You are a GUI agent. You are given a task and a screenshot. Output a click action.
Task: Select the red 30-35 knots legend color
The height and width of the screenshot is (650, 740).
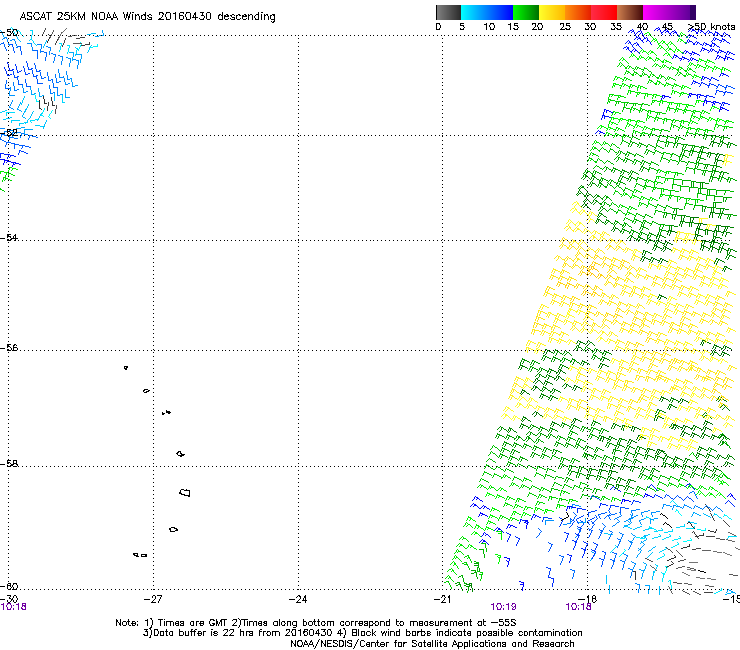tap(604, 12)
